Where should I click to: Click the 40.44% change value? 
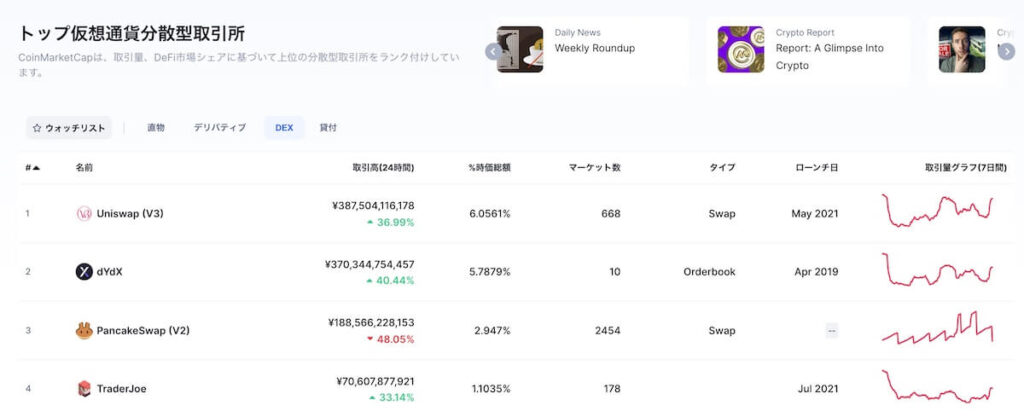(x=396, y=281)
